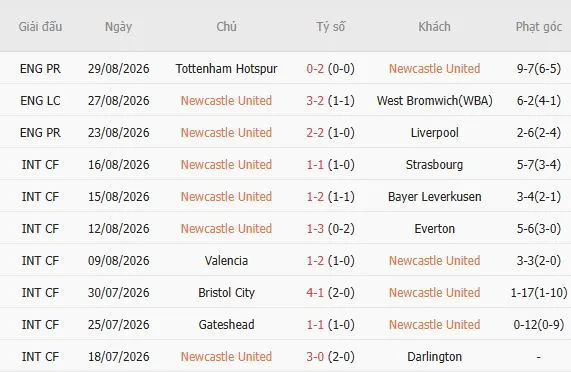View the 4-1 Bristol City match score
The height and width of the screenshot is (372, 571).
click(315, 293)
